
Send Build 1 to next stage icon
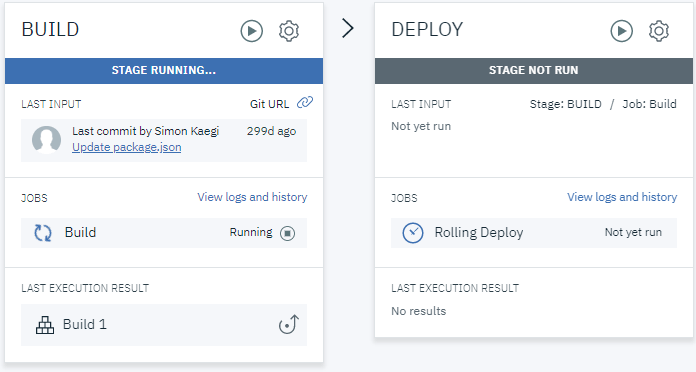(x=289, y=324)
